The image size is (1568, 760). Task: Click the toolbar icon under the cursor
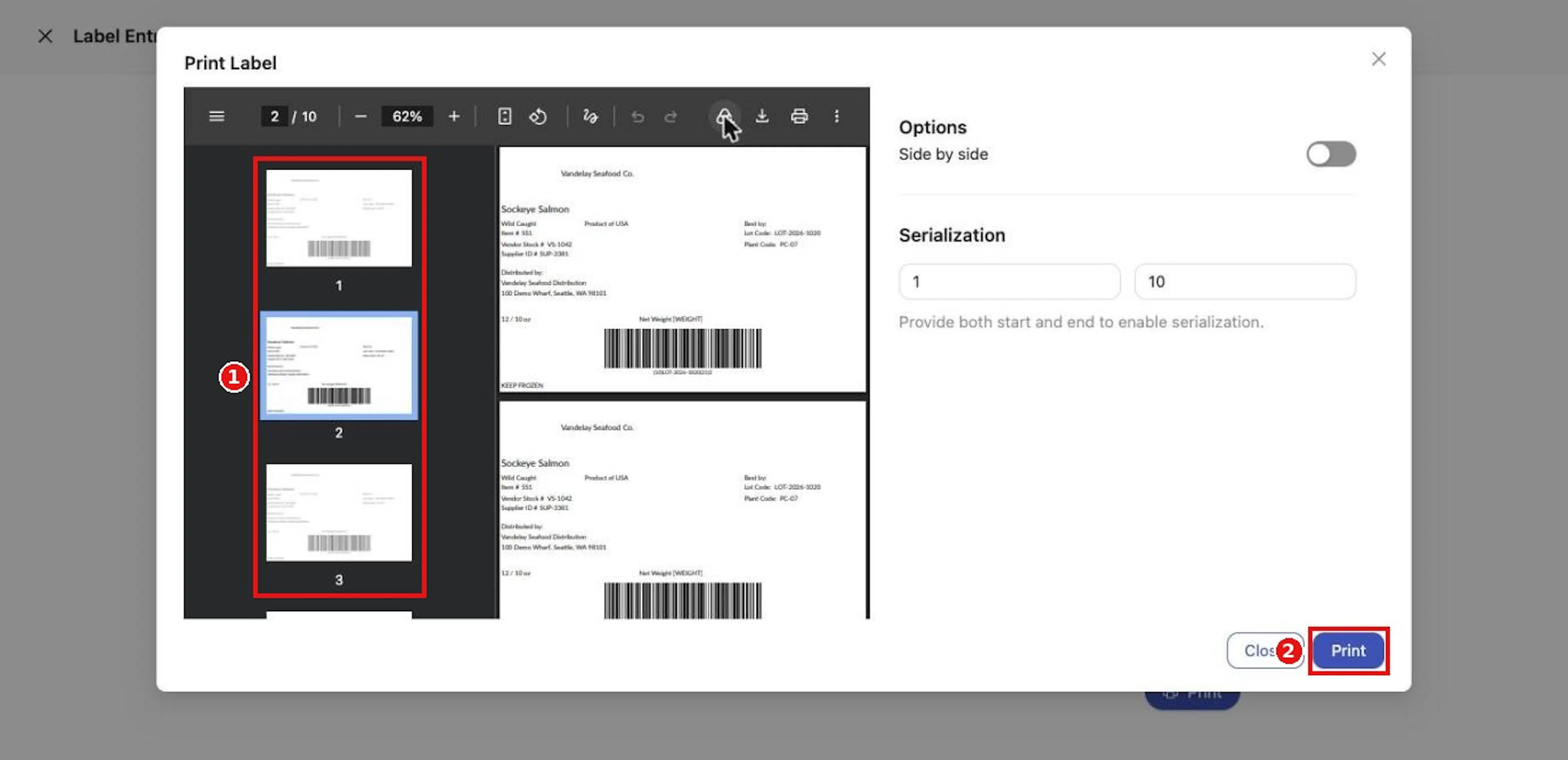724,116
